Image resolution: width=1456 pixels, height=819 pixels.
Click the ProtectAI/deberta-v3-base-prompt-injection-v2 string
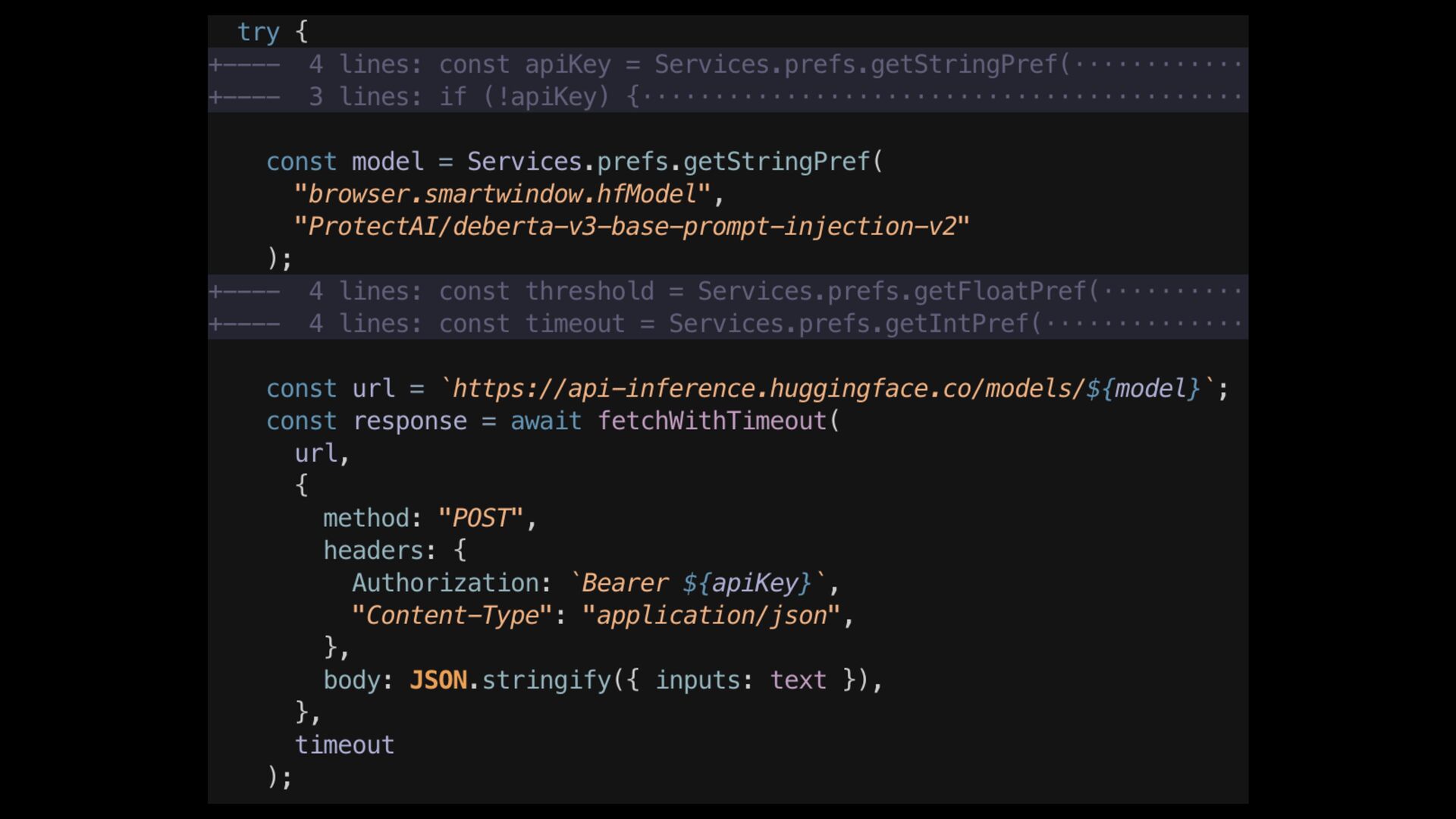click(x=631, y=227)
